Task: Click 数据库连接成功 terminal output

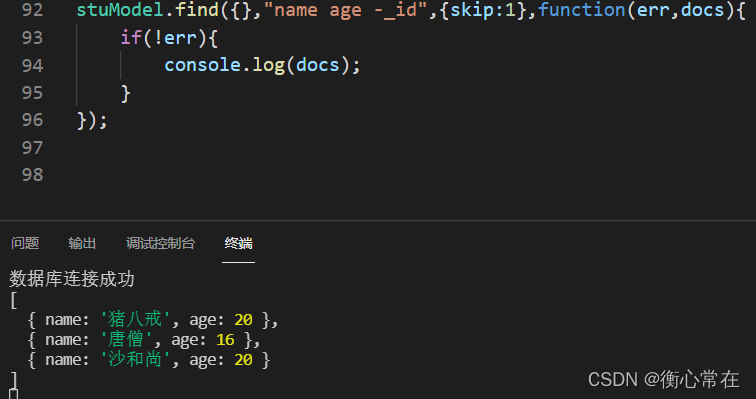Action: pos(72,279)
